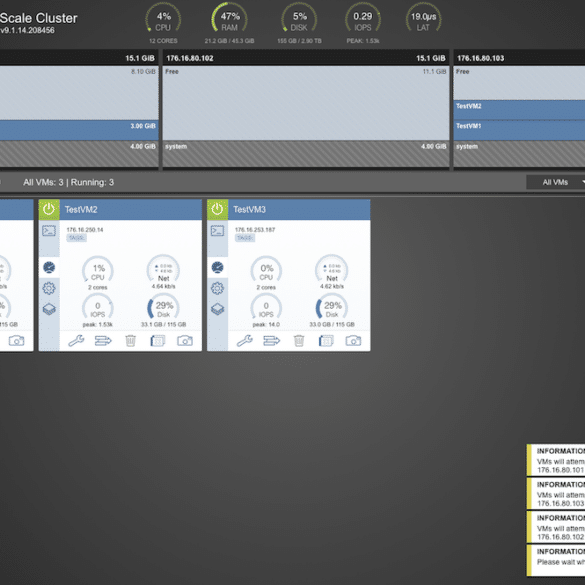Click the wrench icon on TestVM2
Viewport: 585px width, 585px height.
point(76,341)
